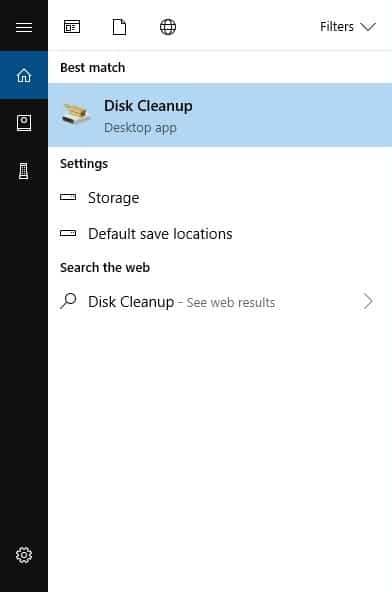392x592 pixels.
Task: Filter results by Documents icon
Action: click(x=119, y=27)
